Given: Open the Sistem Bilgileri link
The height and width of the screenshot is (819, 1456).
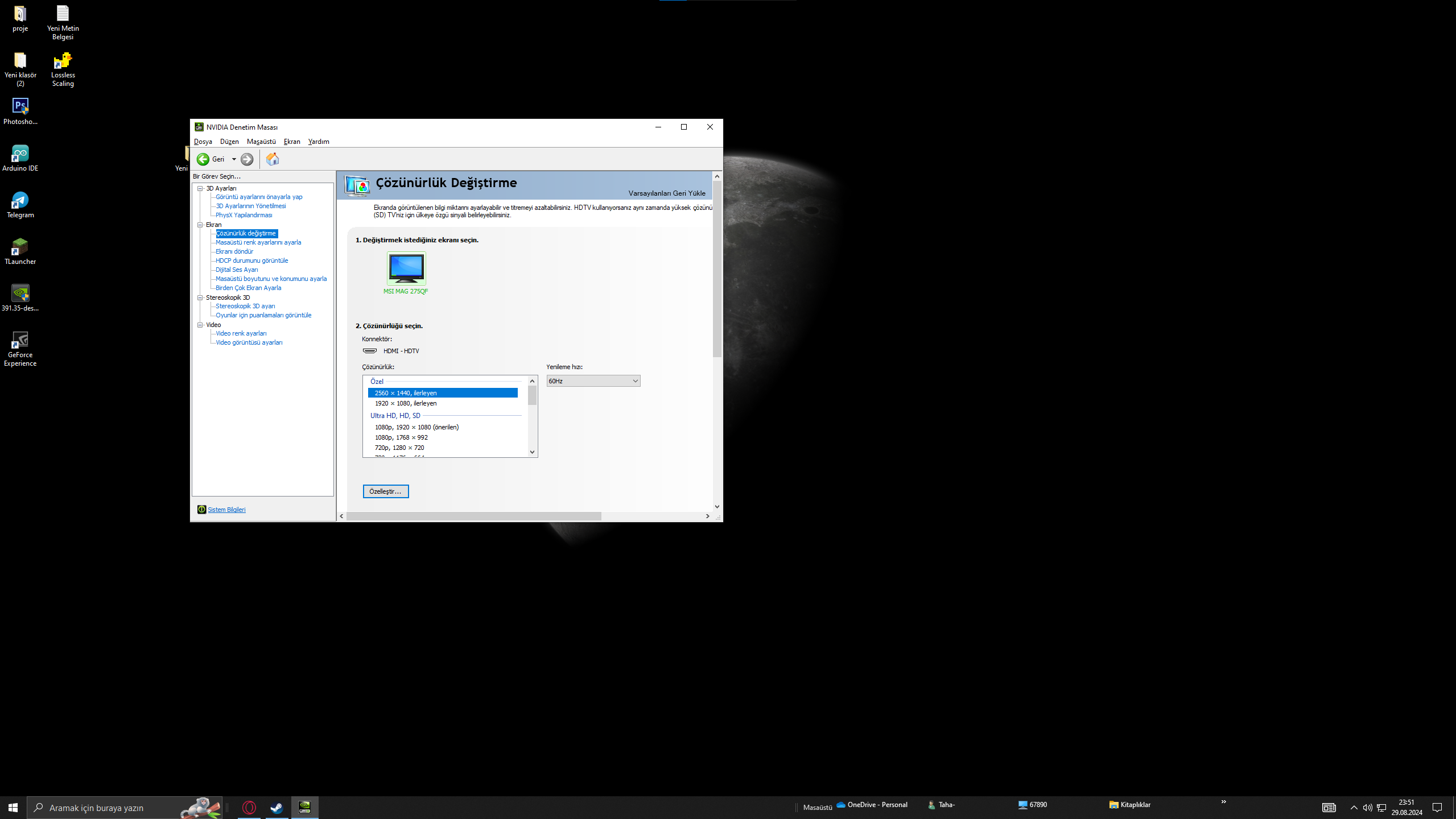Looking at the screenshot, I should [226, 510].
